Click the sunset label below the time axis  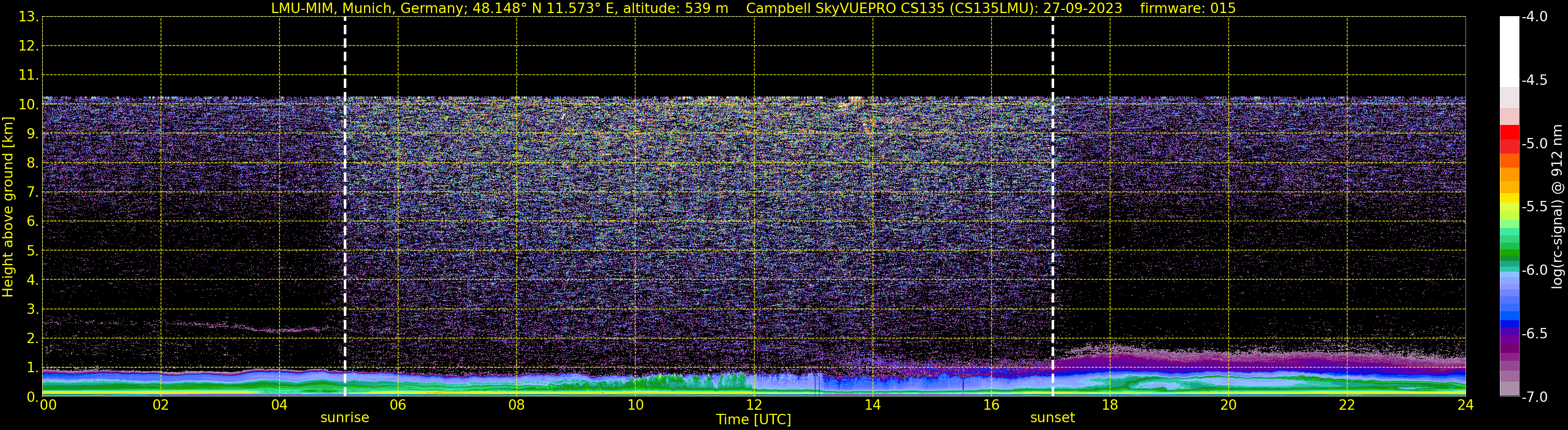coord(1053,418)
